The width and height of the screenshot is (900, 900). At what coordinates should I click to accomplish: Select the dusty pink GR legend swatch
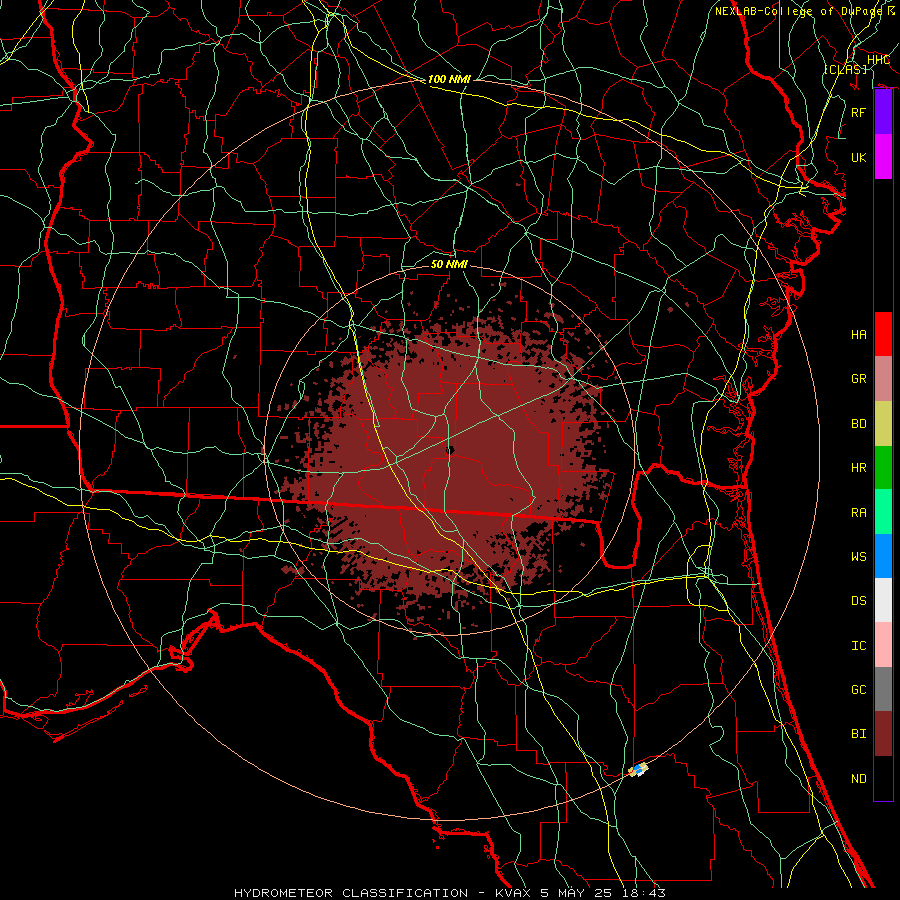click(883, 378)
